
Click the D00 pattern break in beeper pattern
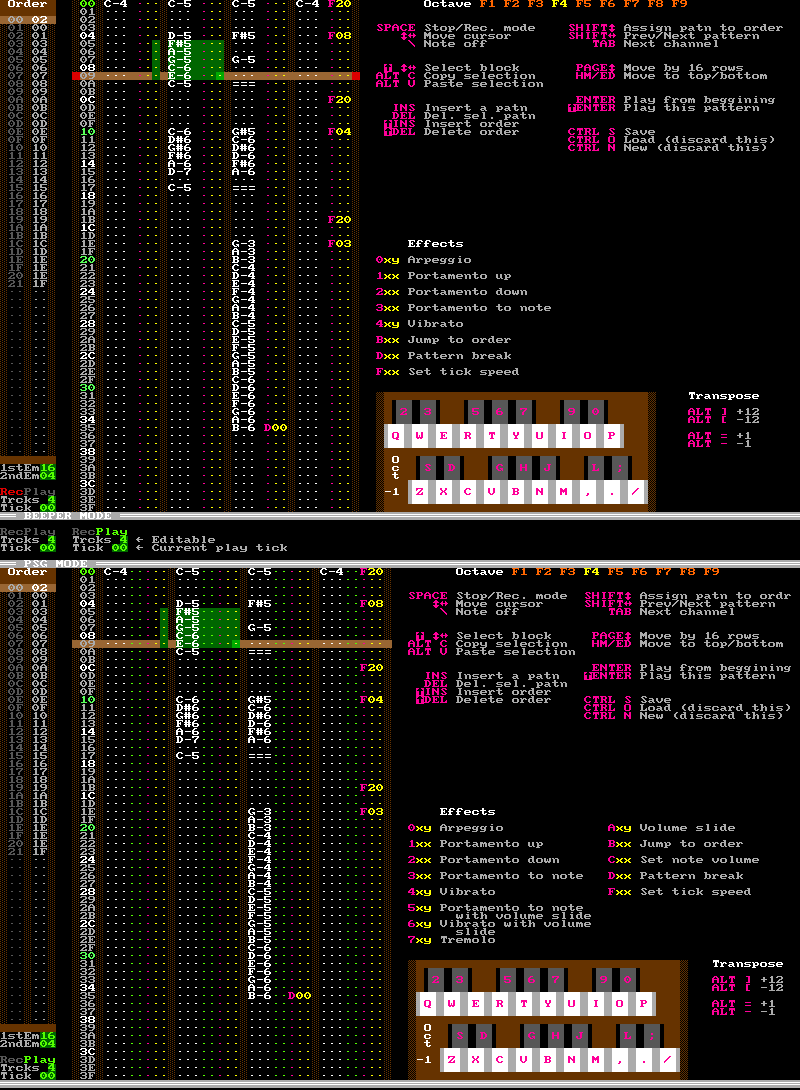[x=275, y=428]
